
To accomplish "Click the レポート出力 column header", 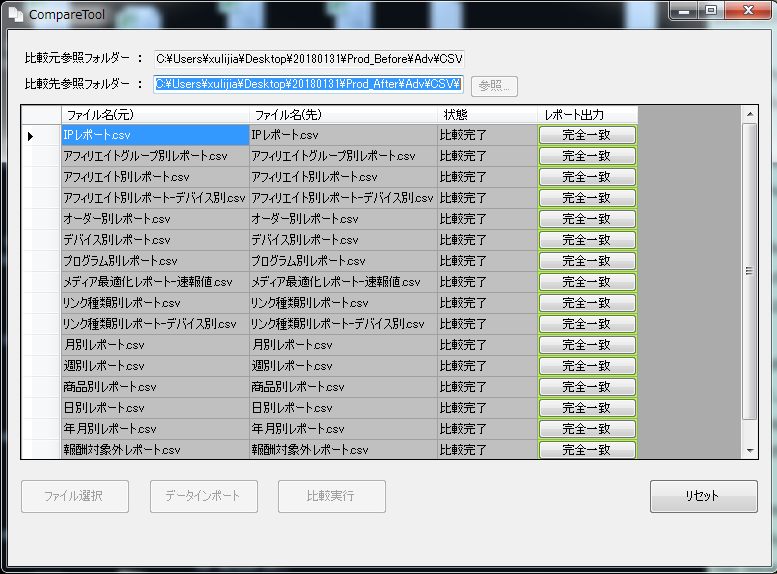I will (587, 115).
